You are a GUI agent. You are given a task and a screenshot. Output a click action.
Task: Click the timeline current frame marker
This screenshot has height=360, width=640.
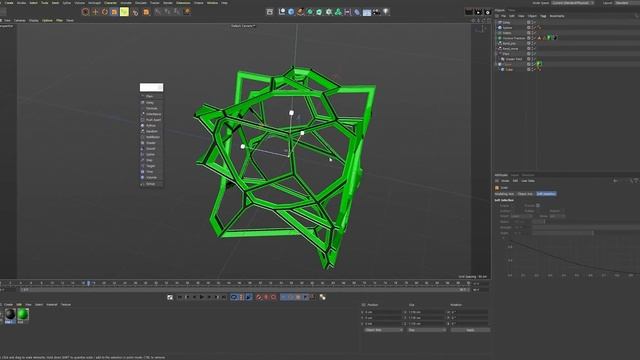tap(88, 283)
